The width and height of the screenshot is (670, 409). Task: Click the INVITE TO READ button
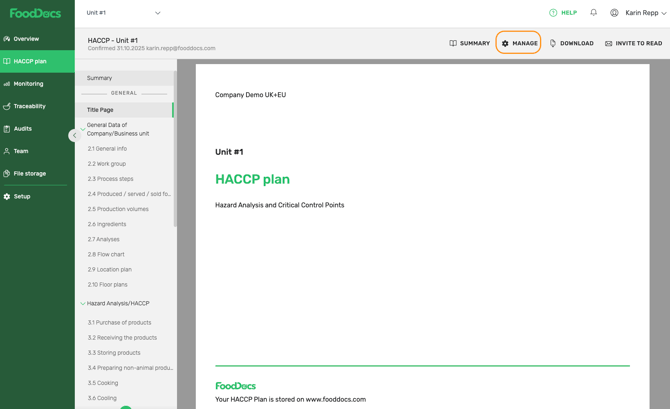point(634,43)
